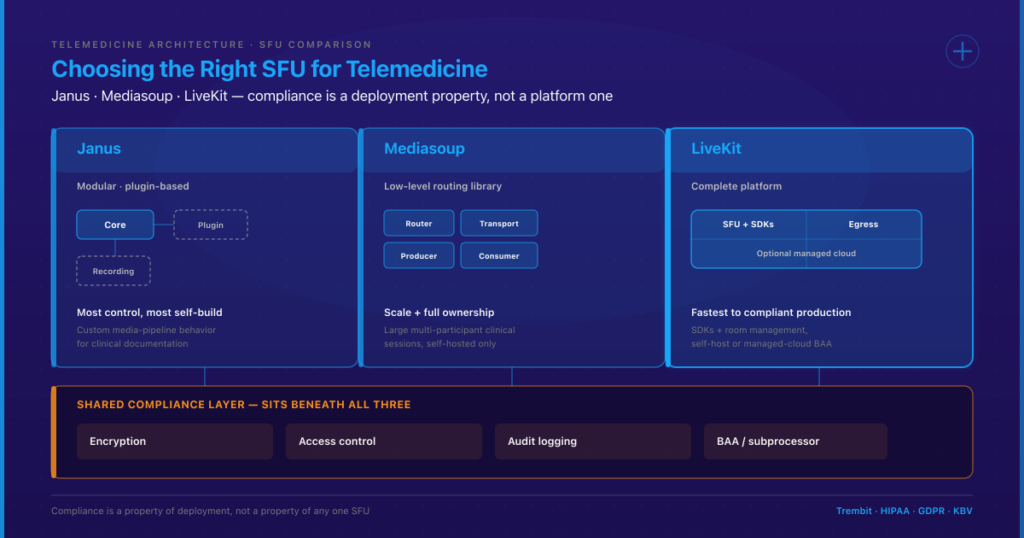1024x538 pixels.
Task: Click the plus circle icon
Action: 962,52
